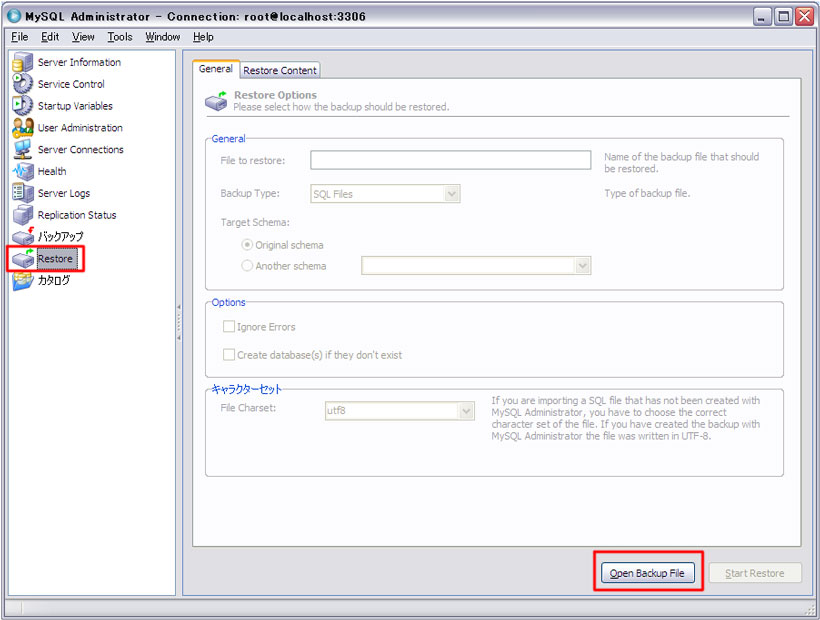Click the 'Target Schema:' label
The width and height of the screenshot is (820, 620).
(x=255, y=223)
